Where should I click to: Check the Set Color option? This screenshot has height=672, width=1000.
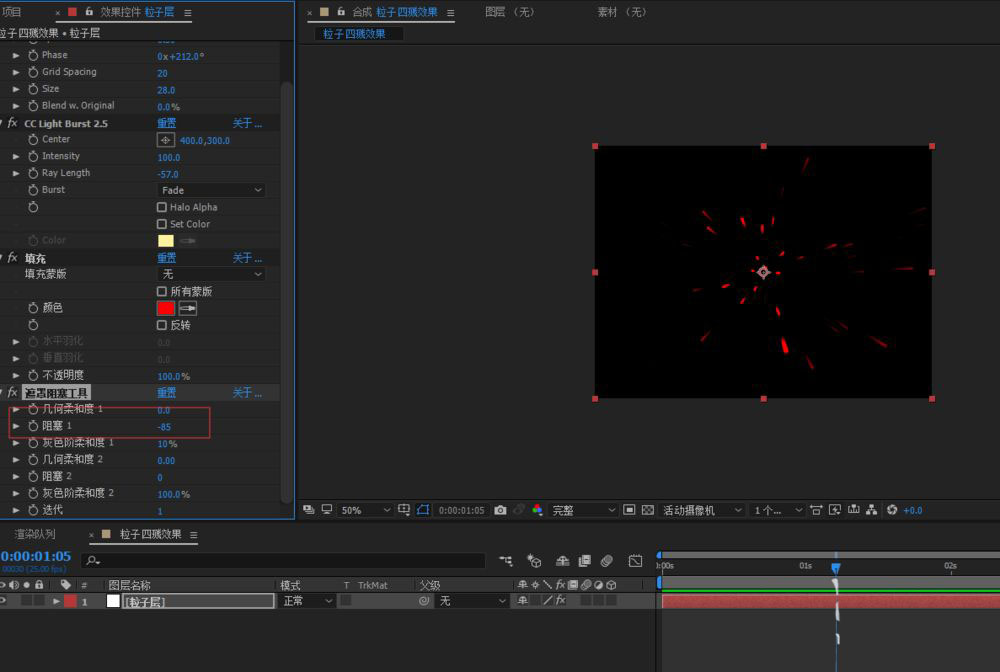[162, 225]
